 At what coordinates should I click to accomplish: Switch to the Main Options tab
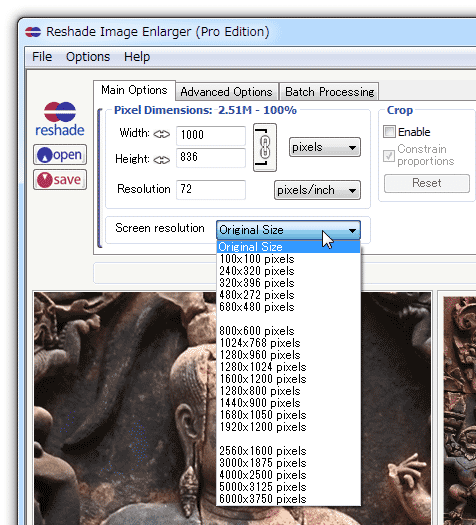pyautogui.click(x=134, y=90)
